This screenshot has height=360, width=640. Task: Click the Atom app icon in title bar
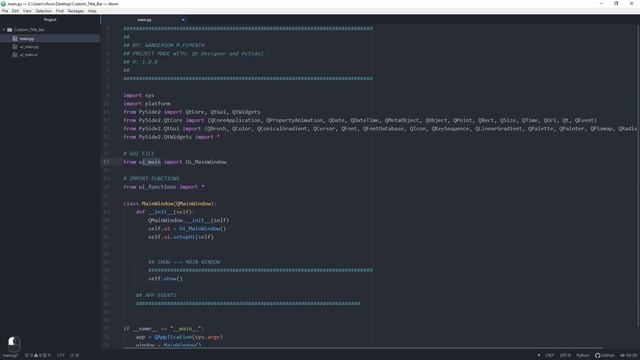(x=3, y=4)
